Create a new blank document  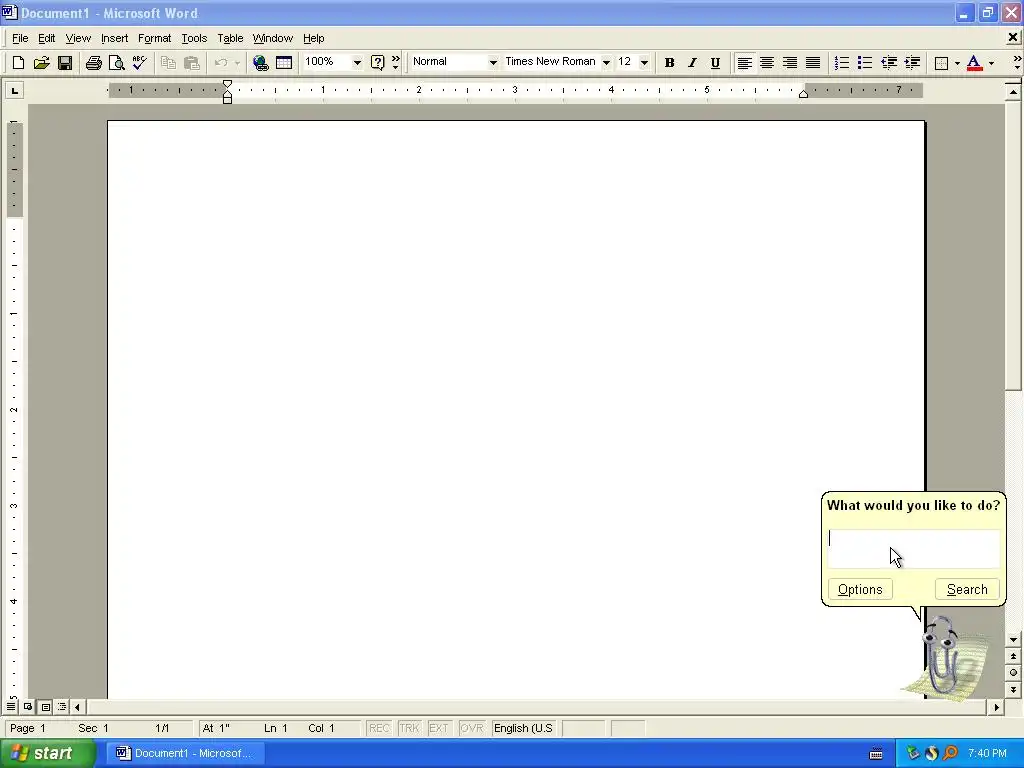tap(18, 63)
